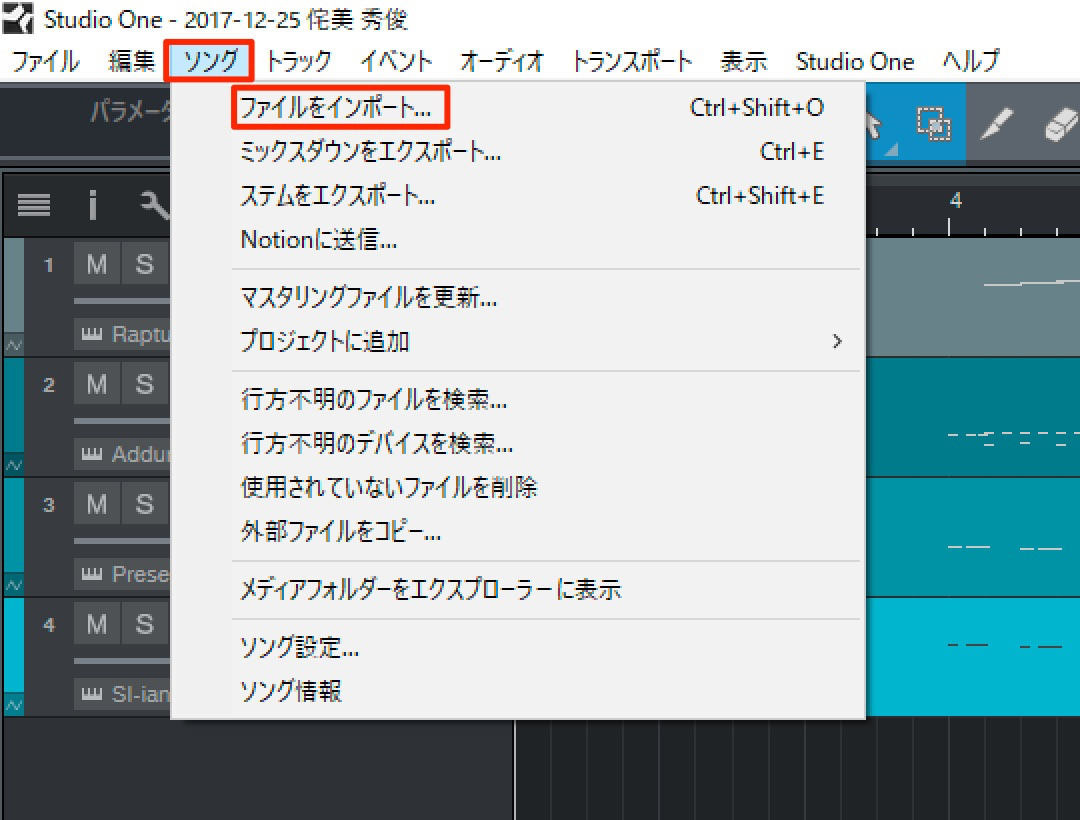The image size is (1080, 820).
Task: Click track 3 color strip
Action: point(14,526)
